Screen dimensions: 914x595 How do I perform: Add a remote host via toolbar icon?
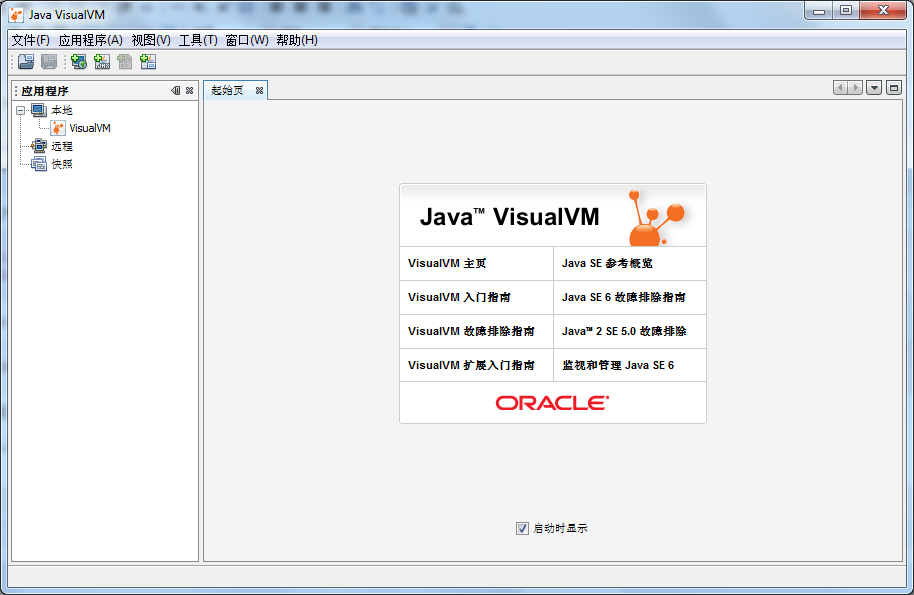click(x=79, y=62)
